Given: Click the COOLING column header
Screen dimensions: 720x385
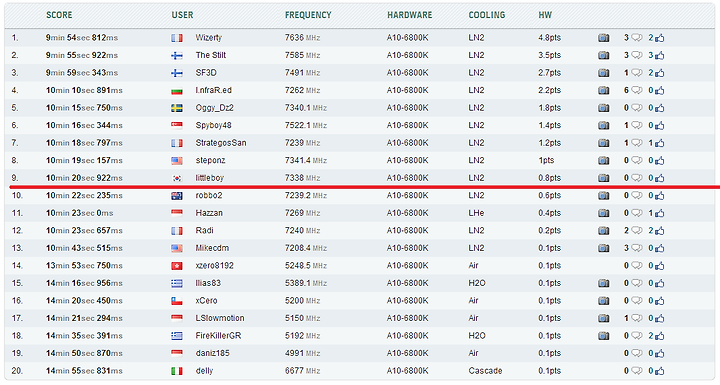Looking at the screenshot, I should pos(487,15).
